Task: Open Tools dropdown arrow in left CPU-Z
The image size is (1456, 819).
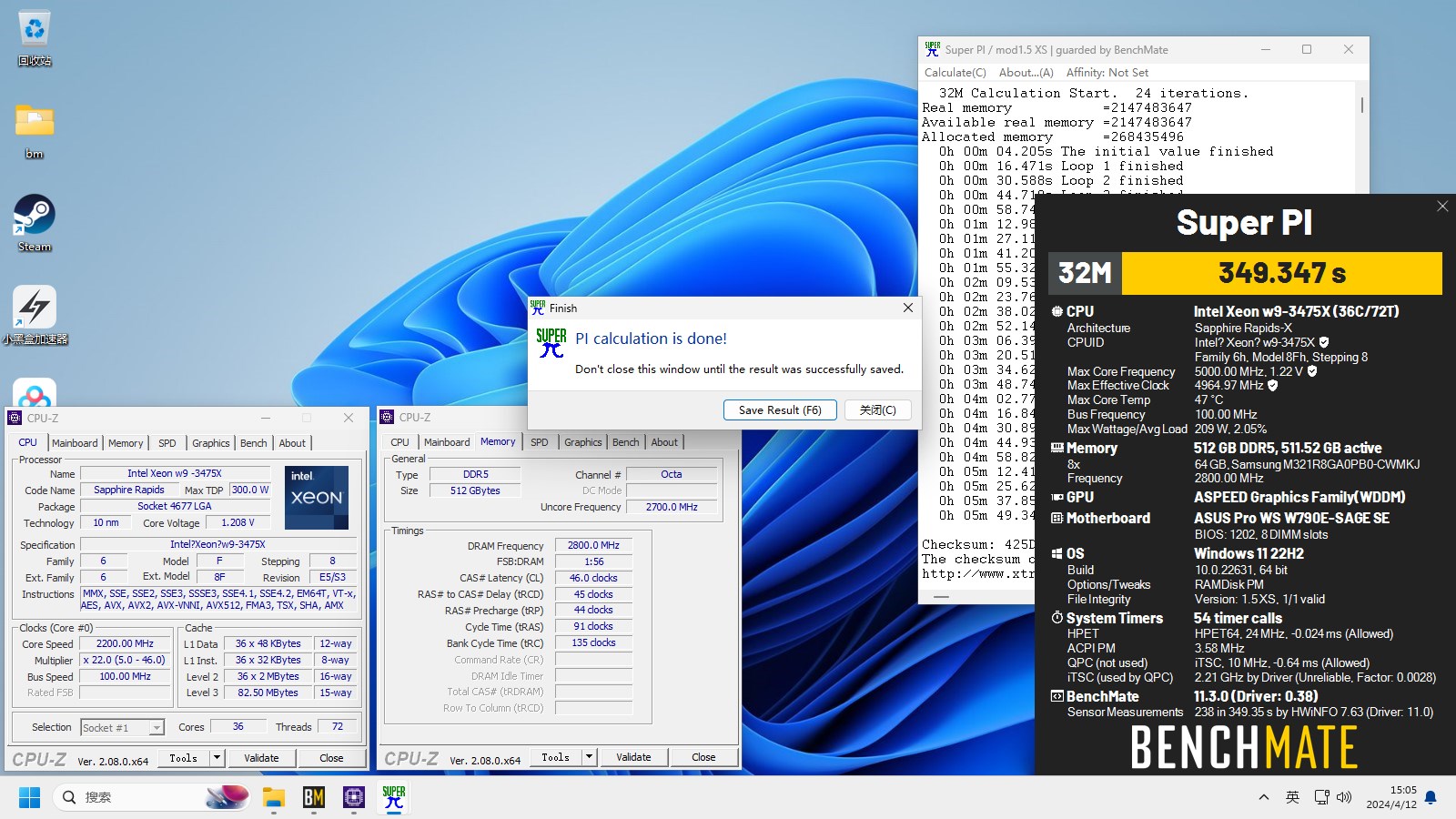Action: pyautogui.click(x=217, y=758)
